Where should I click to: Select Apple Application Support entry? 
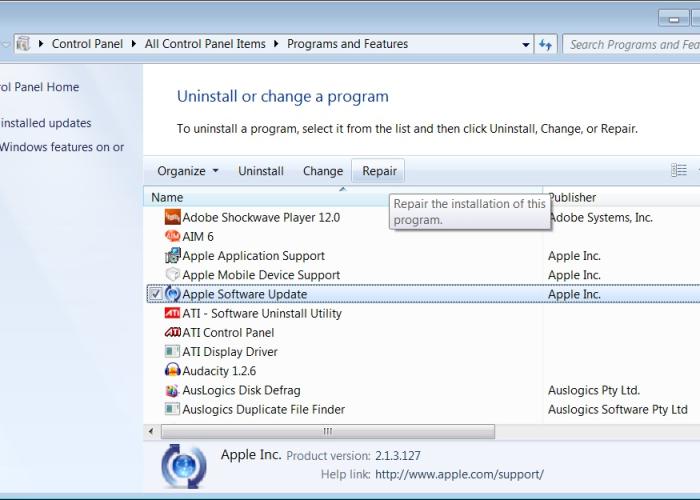pyautogui.click(x=423, y=255)
